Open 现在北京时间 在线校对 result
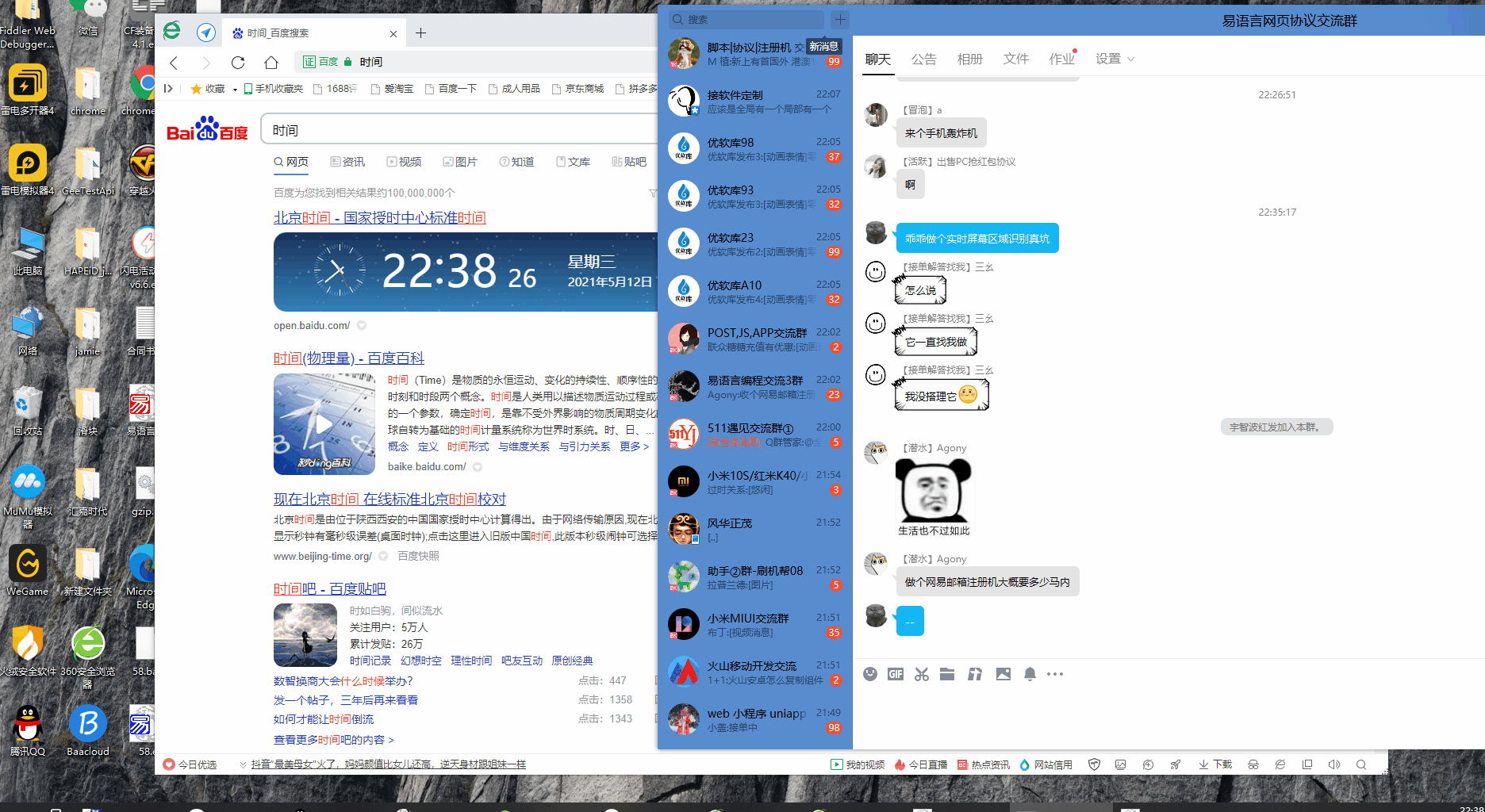1485x812 pixels. 389,500
